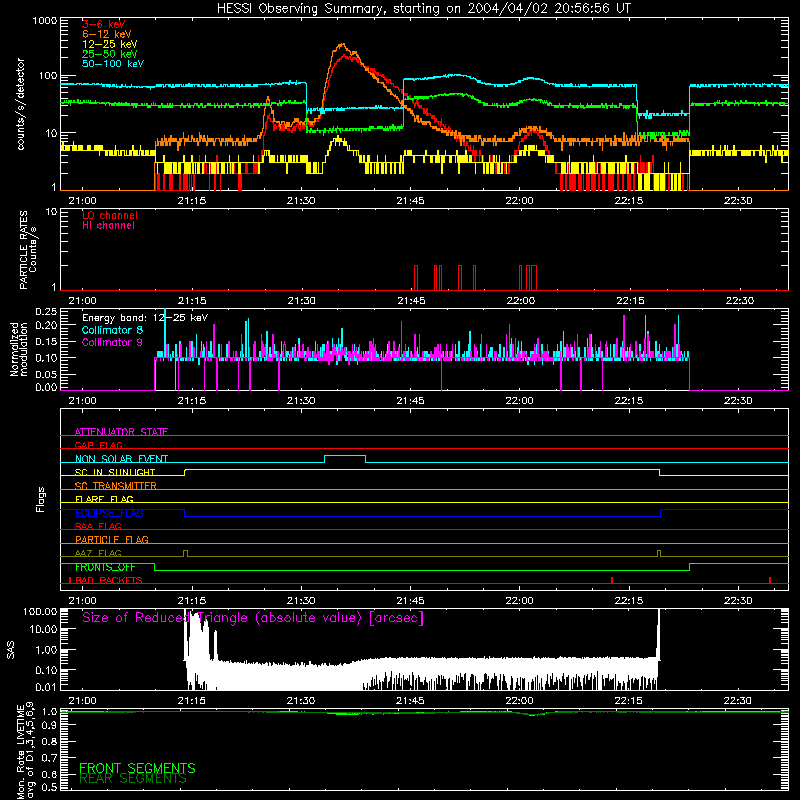Click the BAD_PACKETS flag label

pos(108,581)
